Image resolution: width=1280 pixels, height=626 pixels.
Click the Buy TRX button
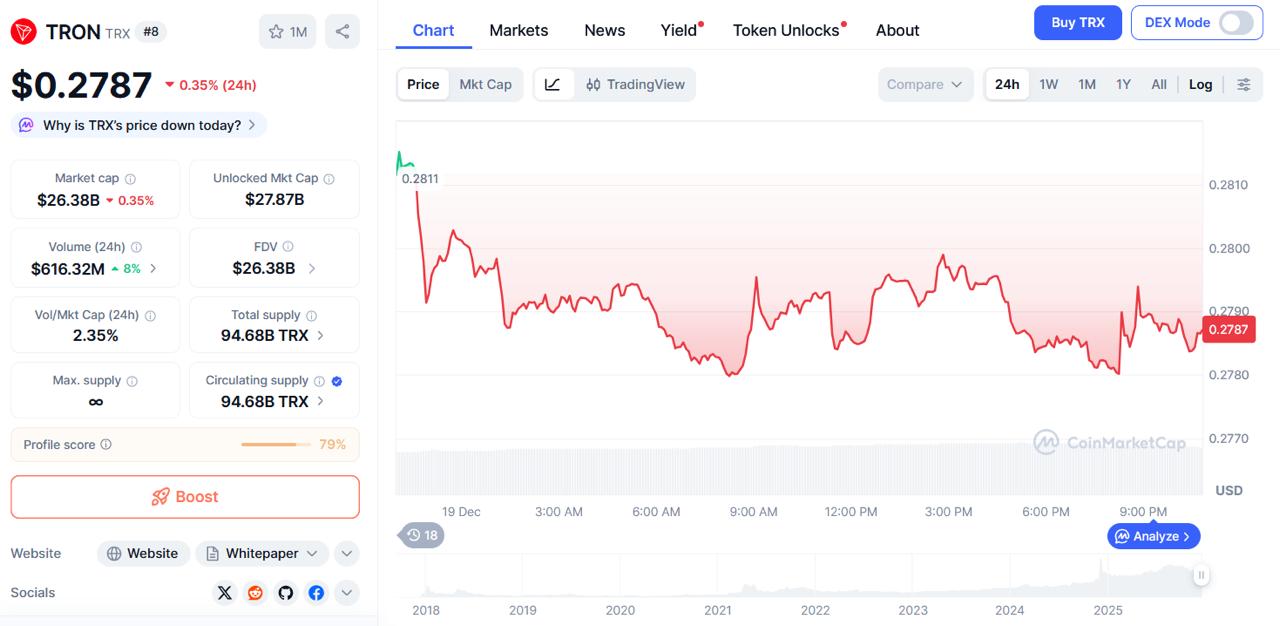(1077, 22)
